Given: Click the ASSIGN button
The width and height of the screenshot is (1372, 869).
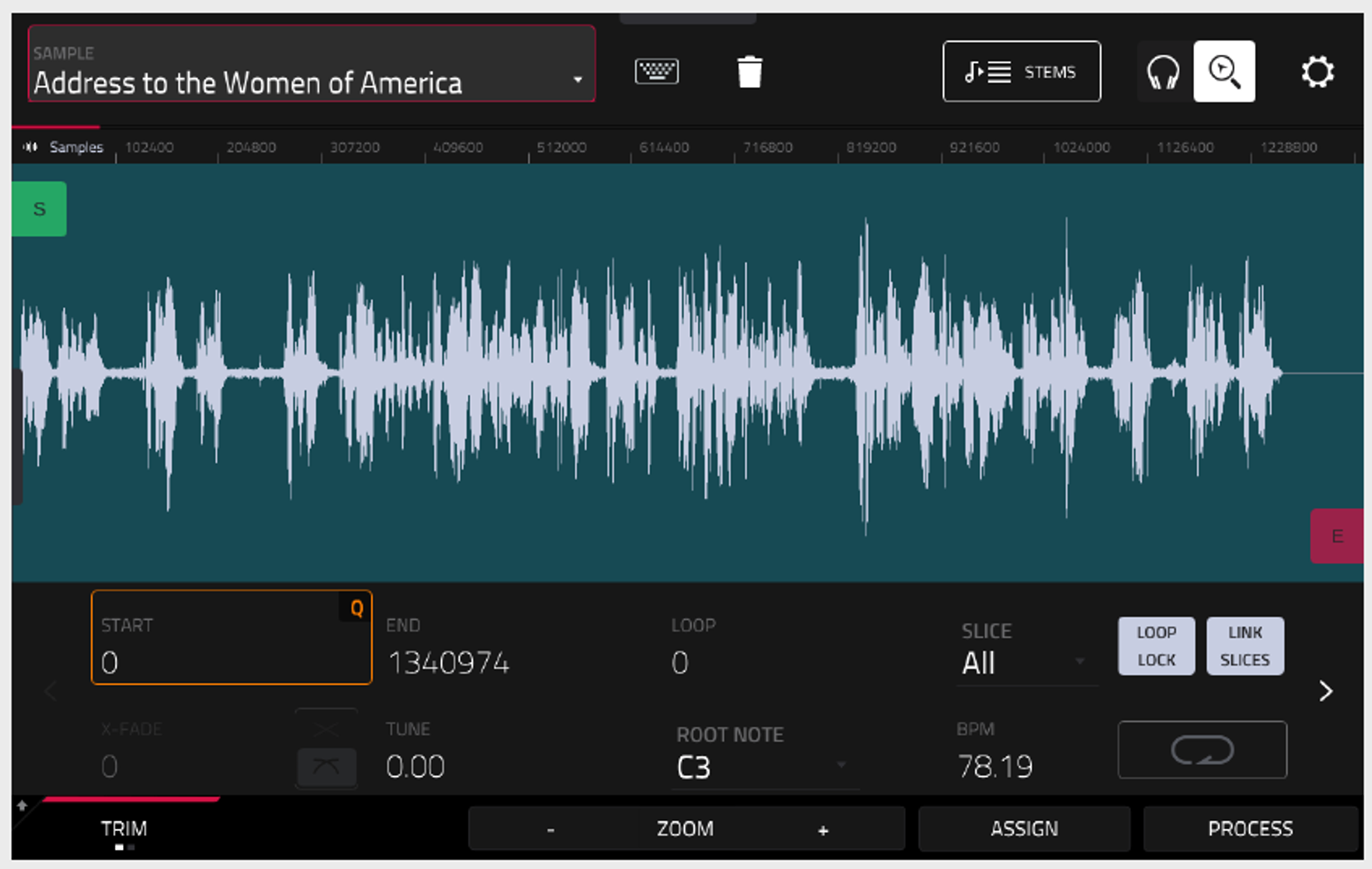Looking at the screenshot, I should click(1024, 829).
